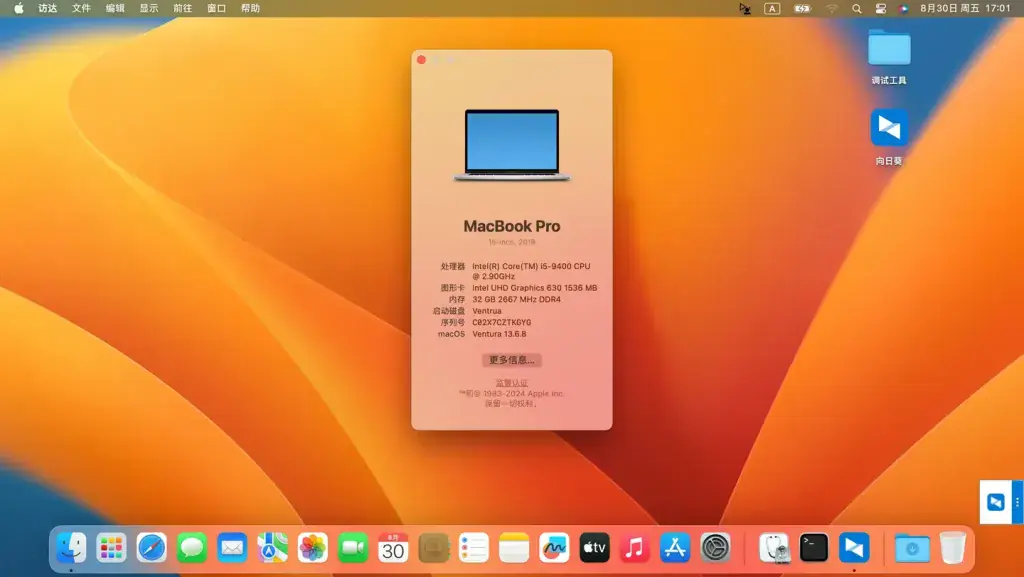Viewport: 1024px width, 577px height.
Task: Open the screen sharing status icon
Action: coord(744,8)
